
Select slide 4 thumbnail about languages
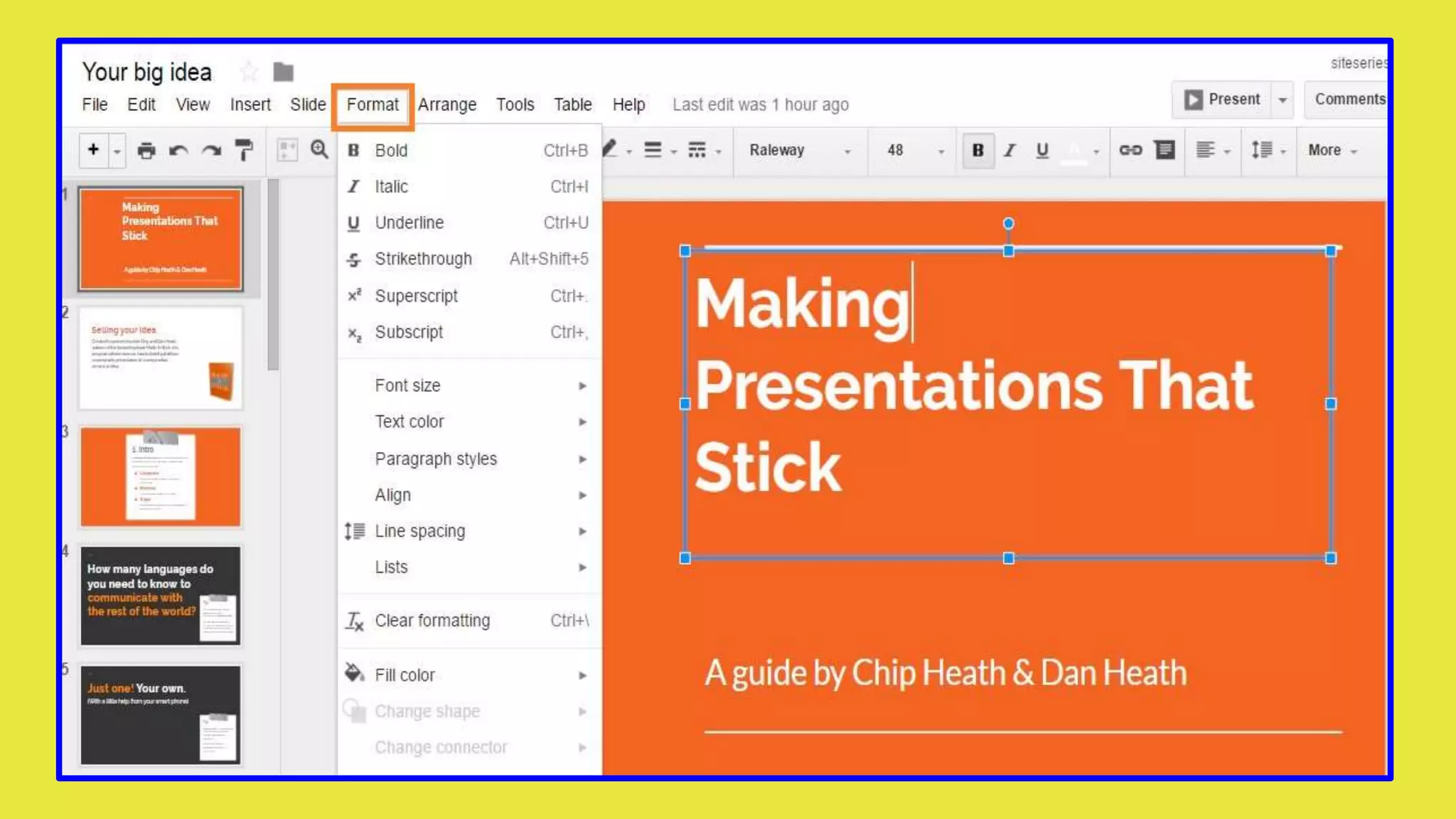pos(161,596)
